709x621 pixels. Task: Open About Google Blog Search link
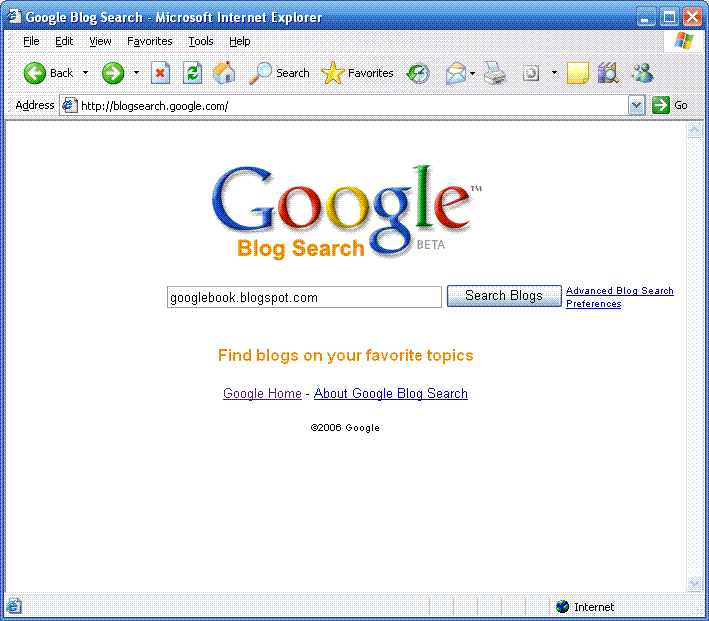[391, 393]
